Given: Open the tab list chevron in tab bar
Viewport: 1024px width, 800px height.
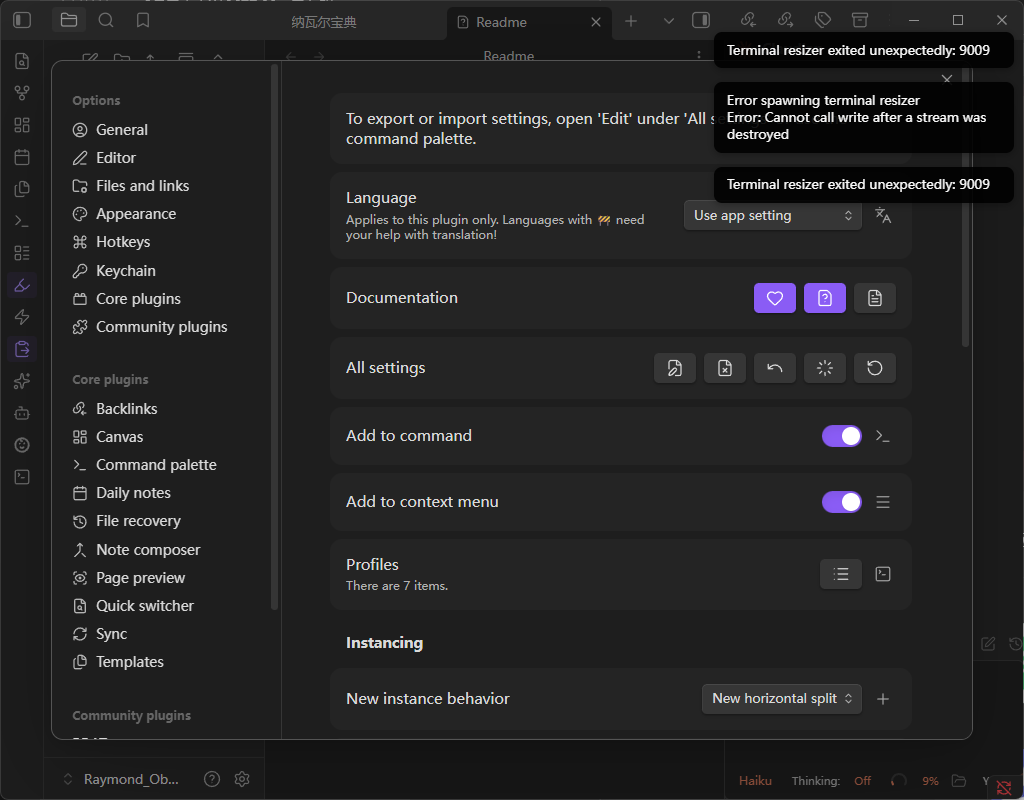Looking at the screenshot, I should point(669,21).
